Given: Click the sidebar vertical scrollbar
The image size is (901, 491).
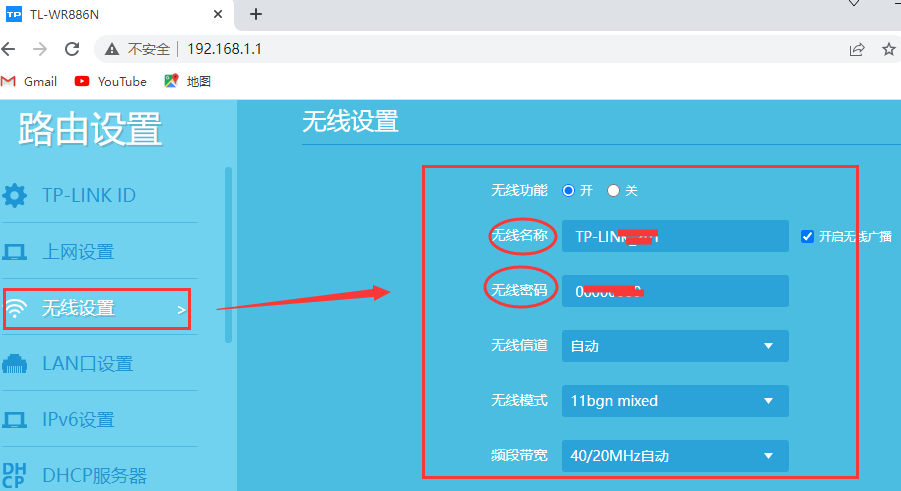Looking at the screenshot, I should click(x=228, y=255).
